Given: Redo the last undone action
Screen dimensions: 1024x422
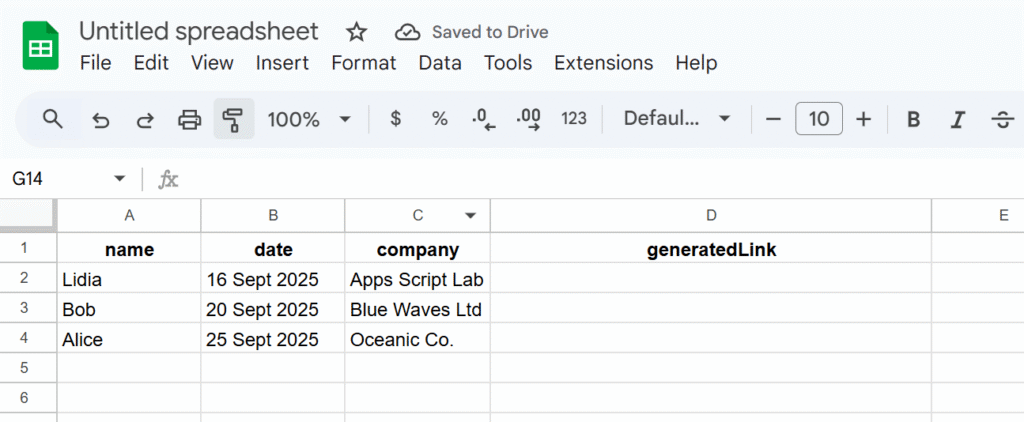Looking at the screenshot, I should pos(145,120).
